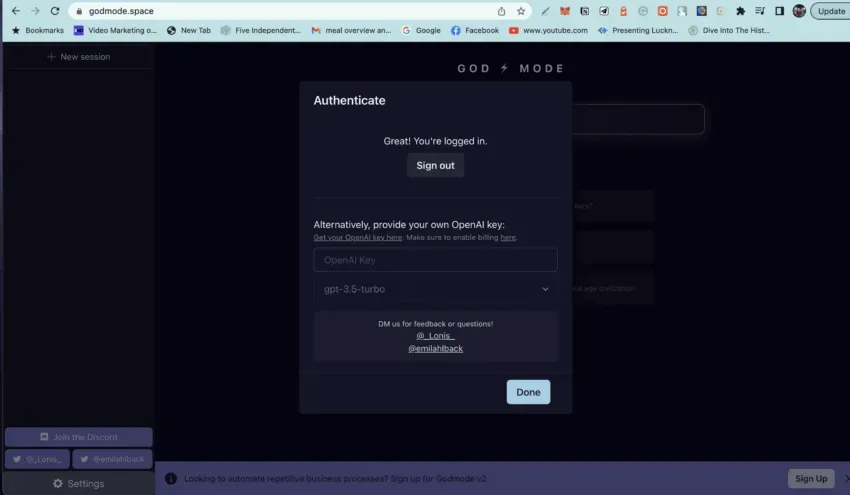Screen dimensions: 850x495
Task: Bookmark this page with the star icon
Action: (x=521, y=11)
